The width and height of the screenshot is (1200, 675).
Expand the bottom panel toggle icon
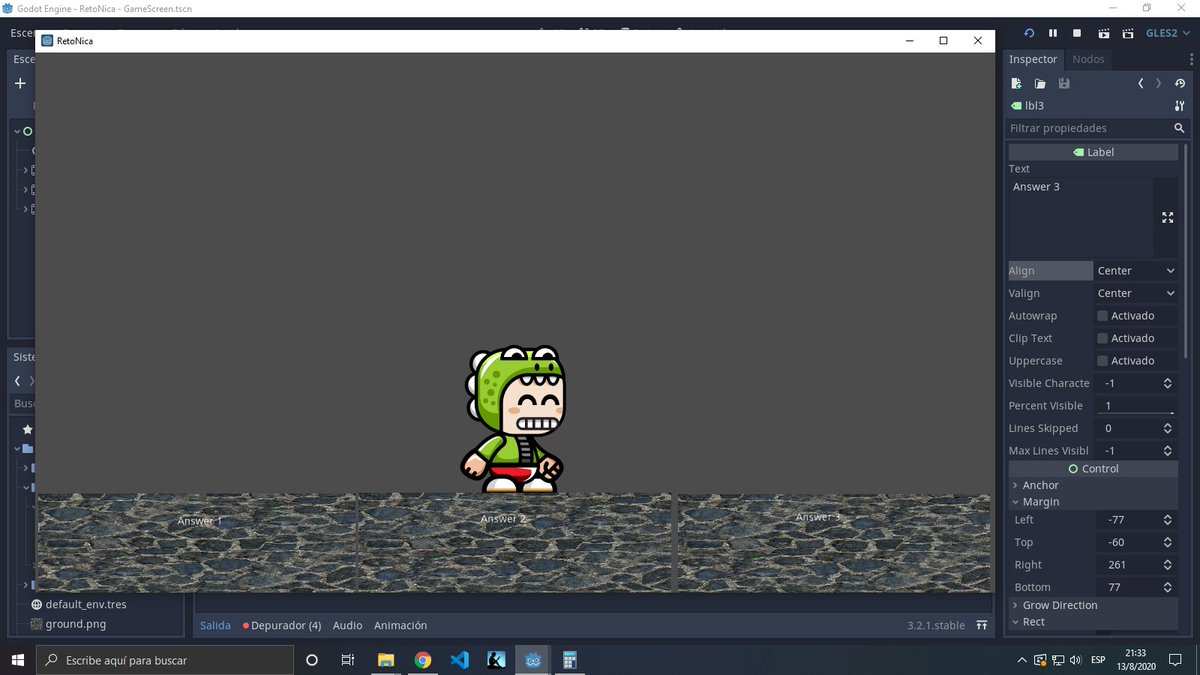[x=982, y=625]
